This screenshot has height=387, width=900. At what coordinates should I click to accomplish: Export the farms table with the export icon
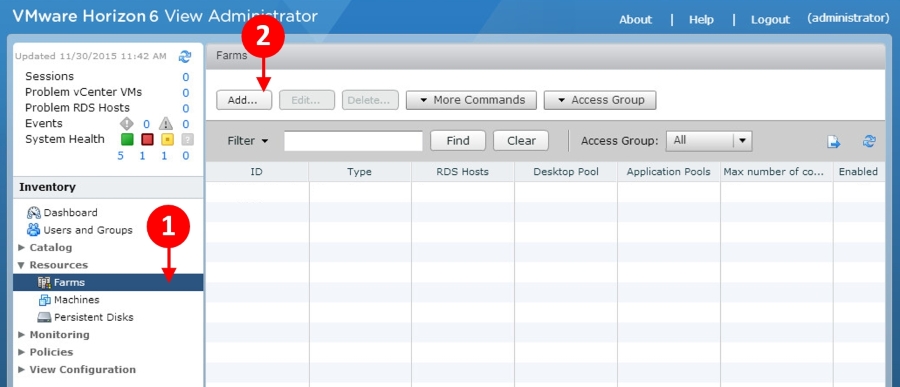point(833,142)
